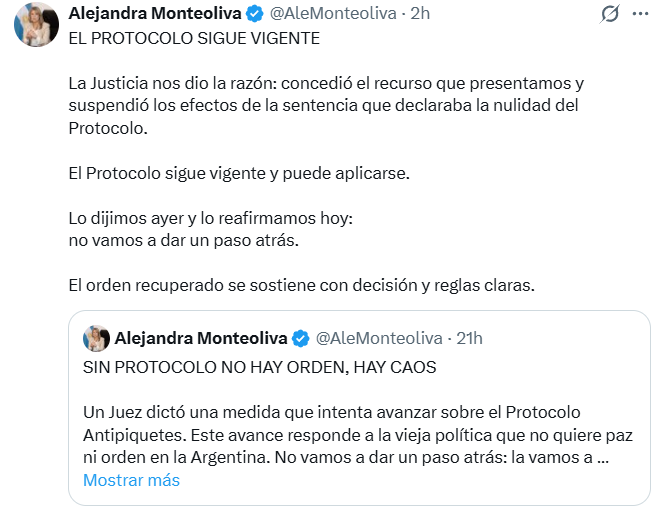Open the post's more options menu

point(642,14)
